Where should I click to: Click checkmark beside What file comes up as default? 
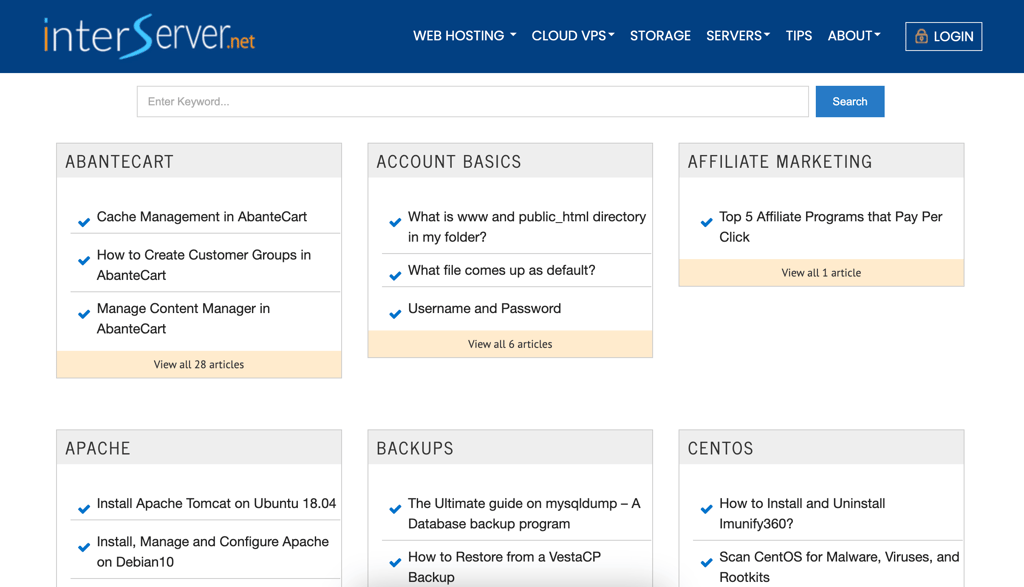(395, 276)
